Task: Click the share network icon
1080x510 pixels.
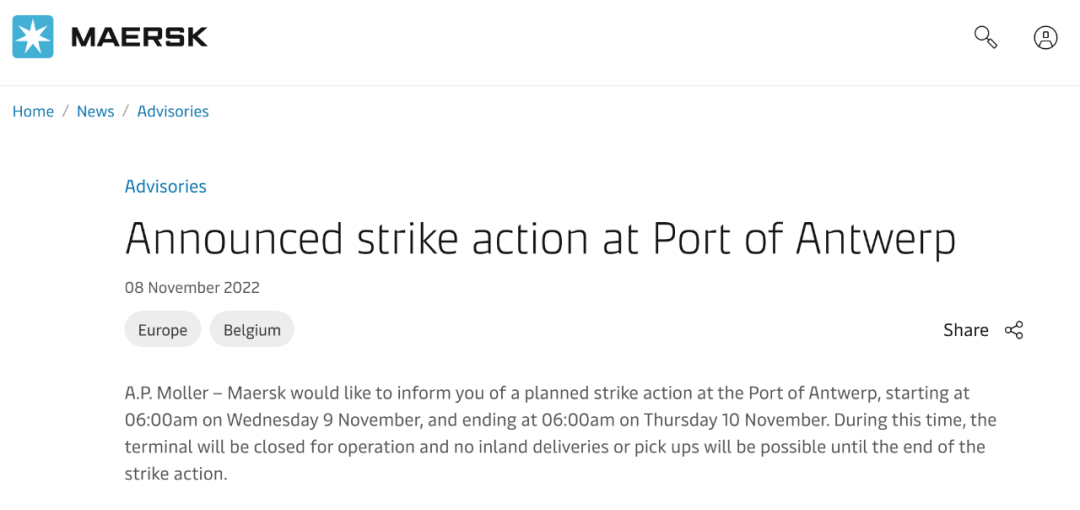Action: pos(1014,330)
